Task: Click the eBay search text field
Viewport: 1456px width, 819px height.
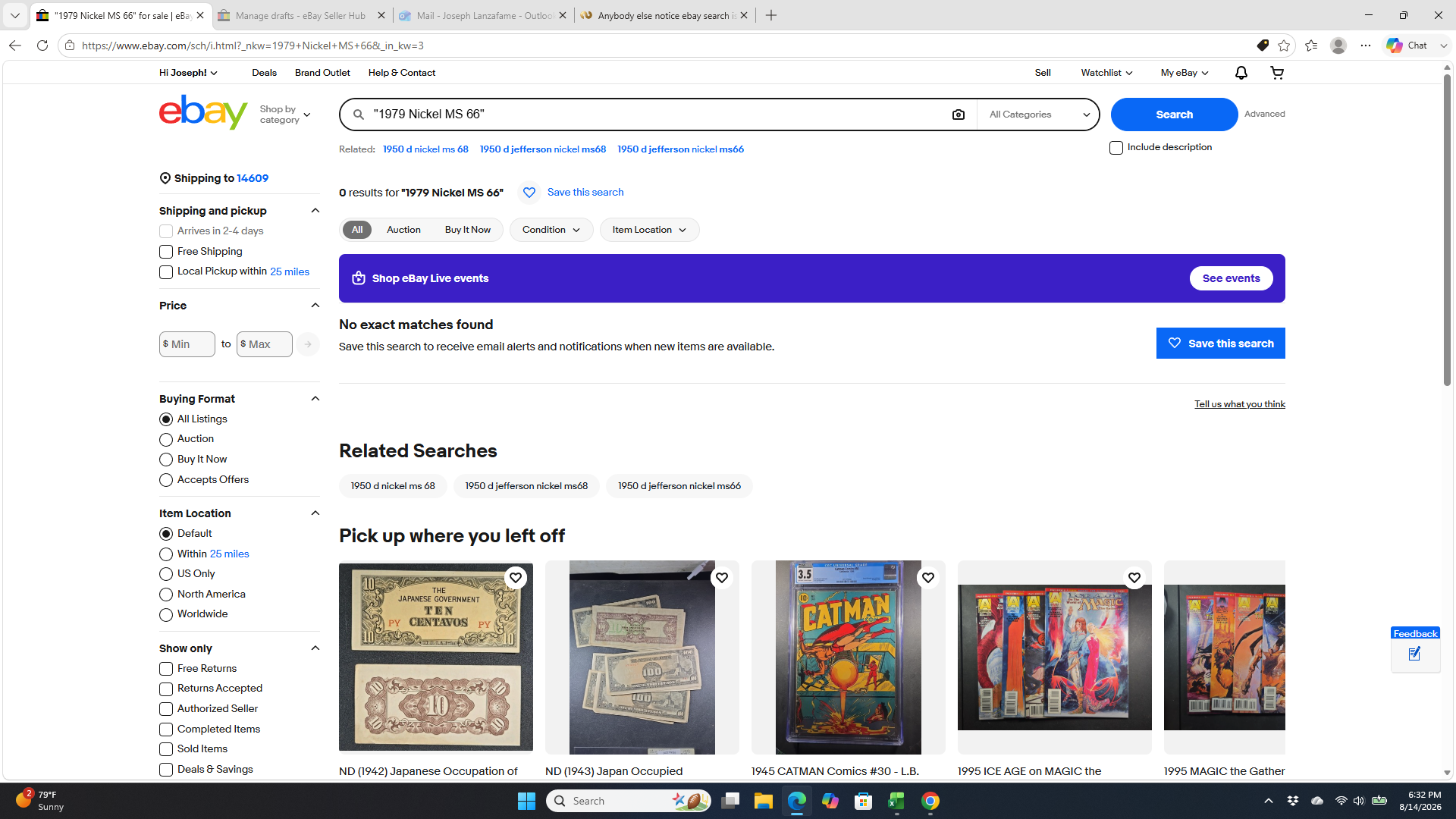Action: click(x=656, y=115)
